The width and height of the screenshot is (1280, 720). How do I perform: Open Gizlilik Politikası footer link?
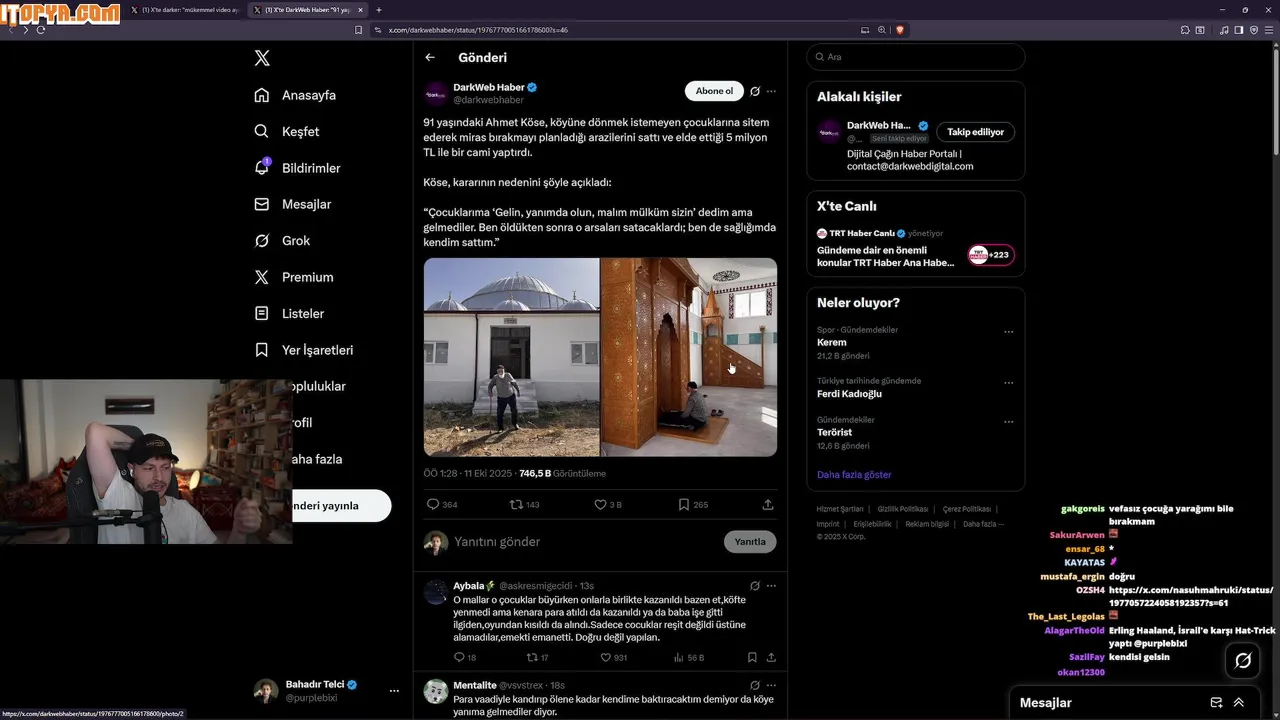(x=903, y=509)
